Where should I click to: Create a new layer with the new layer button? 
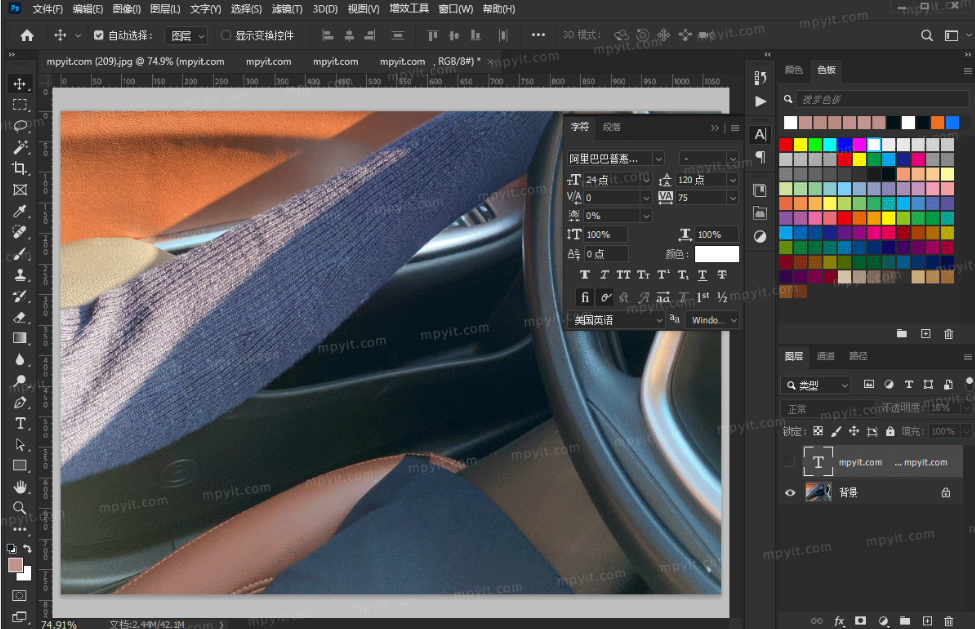[927, 620]
